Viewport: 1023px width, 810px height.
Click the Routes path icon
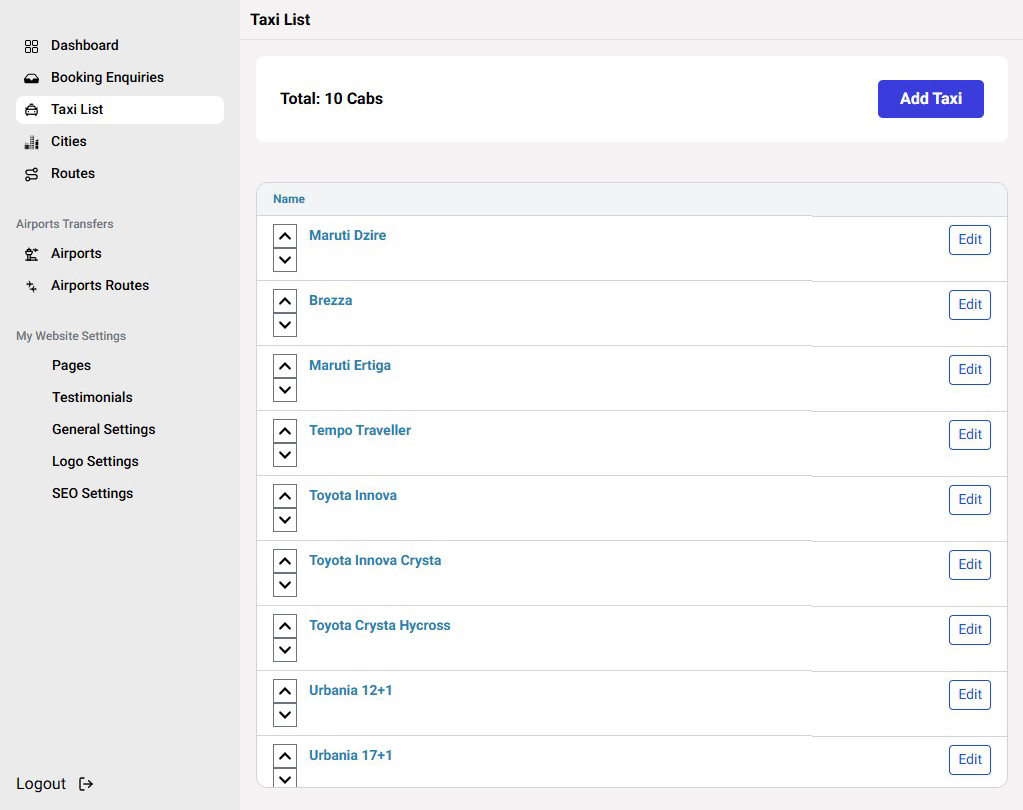point(31,174)
